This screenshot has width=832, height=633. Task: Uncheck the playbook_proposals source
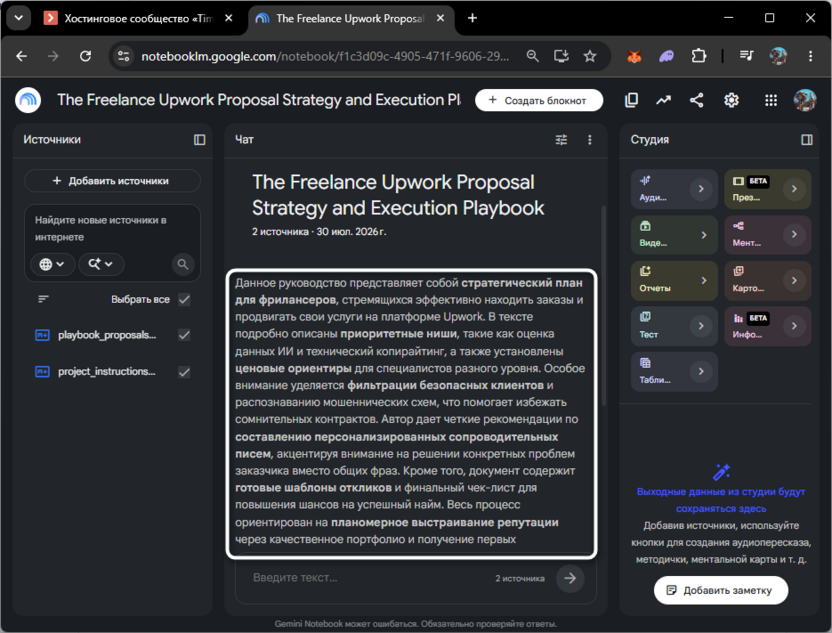(x=184, y=335)
